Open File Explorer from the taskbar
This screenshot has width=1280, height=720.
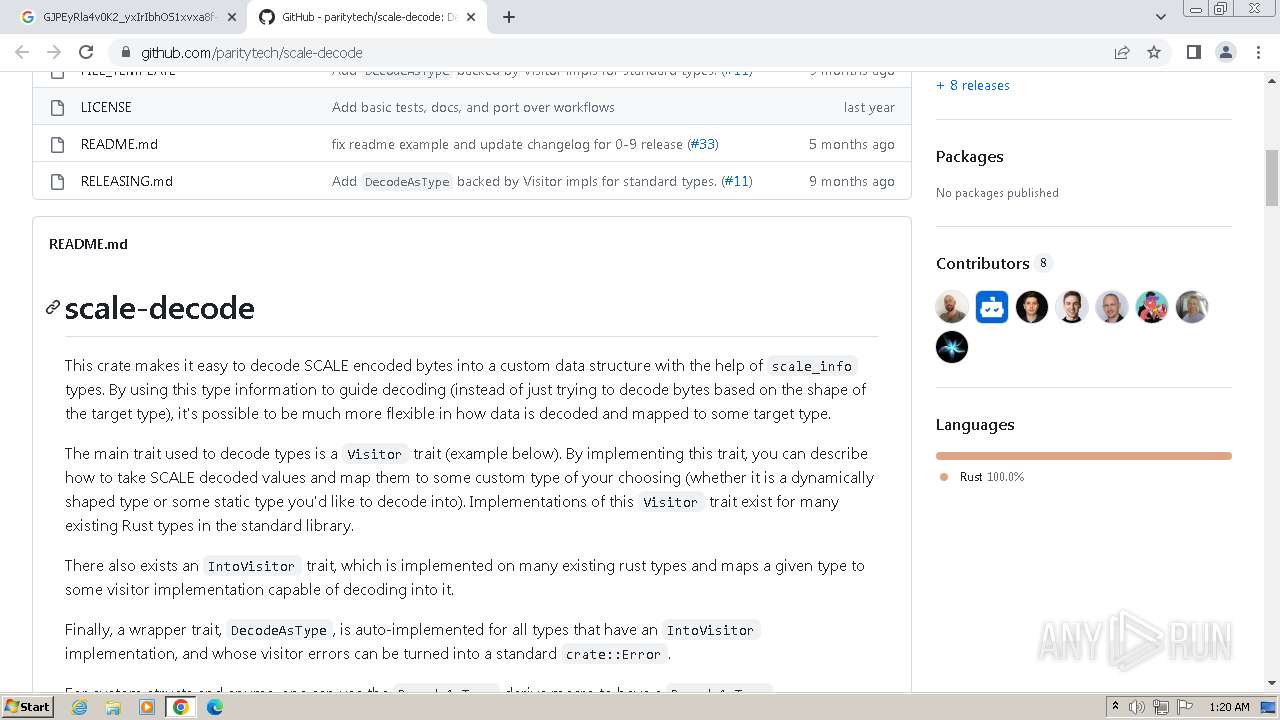113,707
